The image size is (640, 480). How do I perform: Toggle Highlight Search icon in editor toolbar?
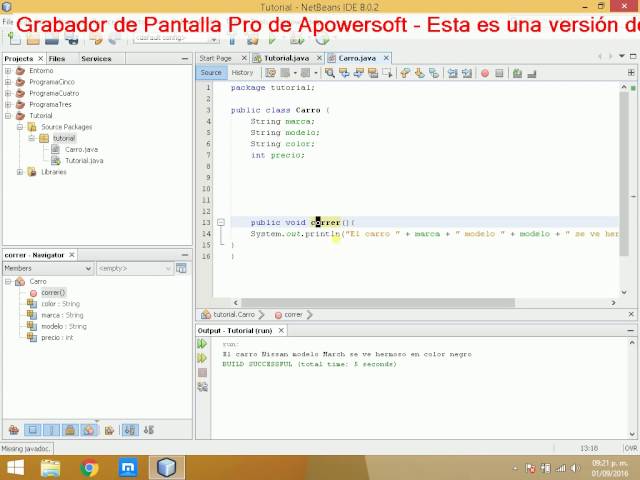373,73
